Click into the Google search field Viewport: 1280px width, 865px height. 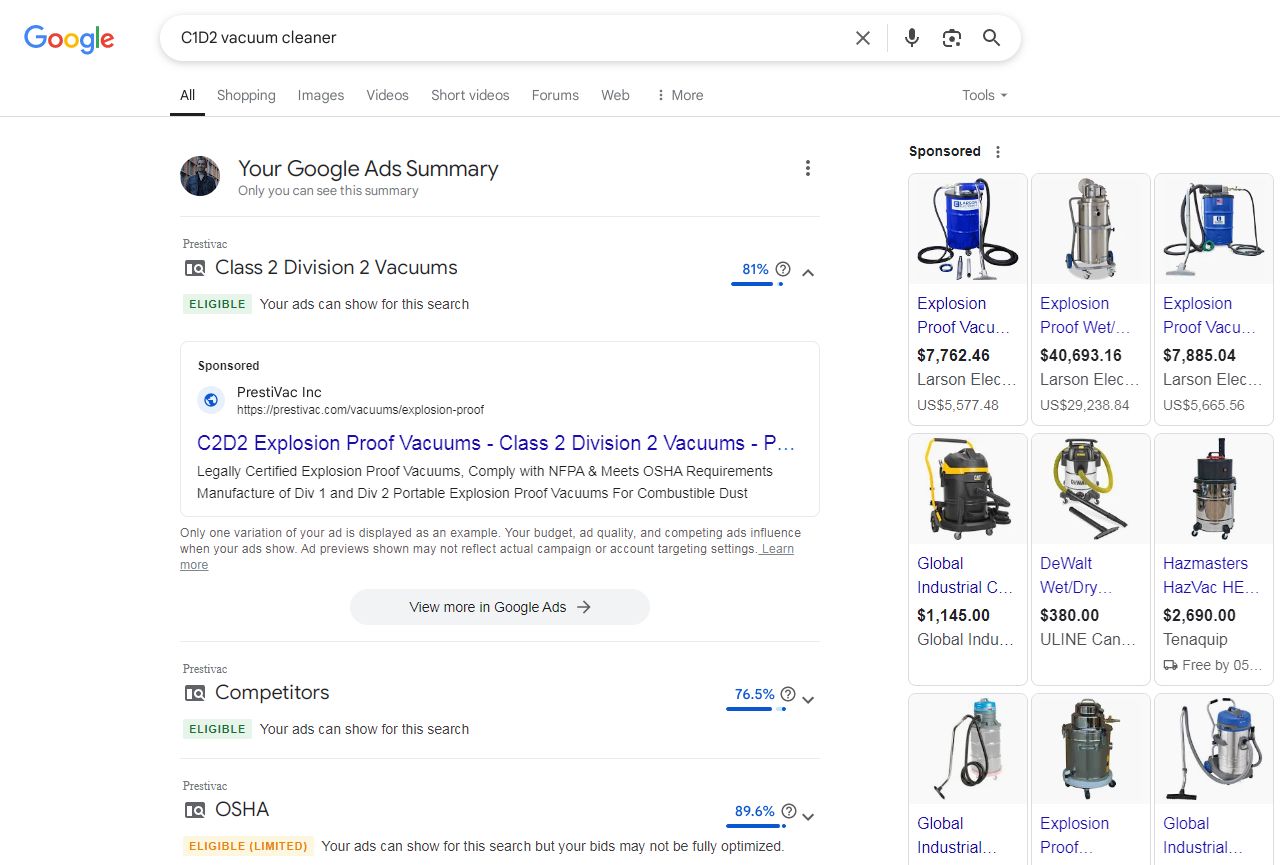[x=500, y=38]
